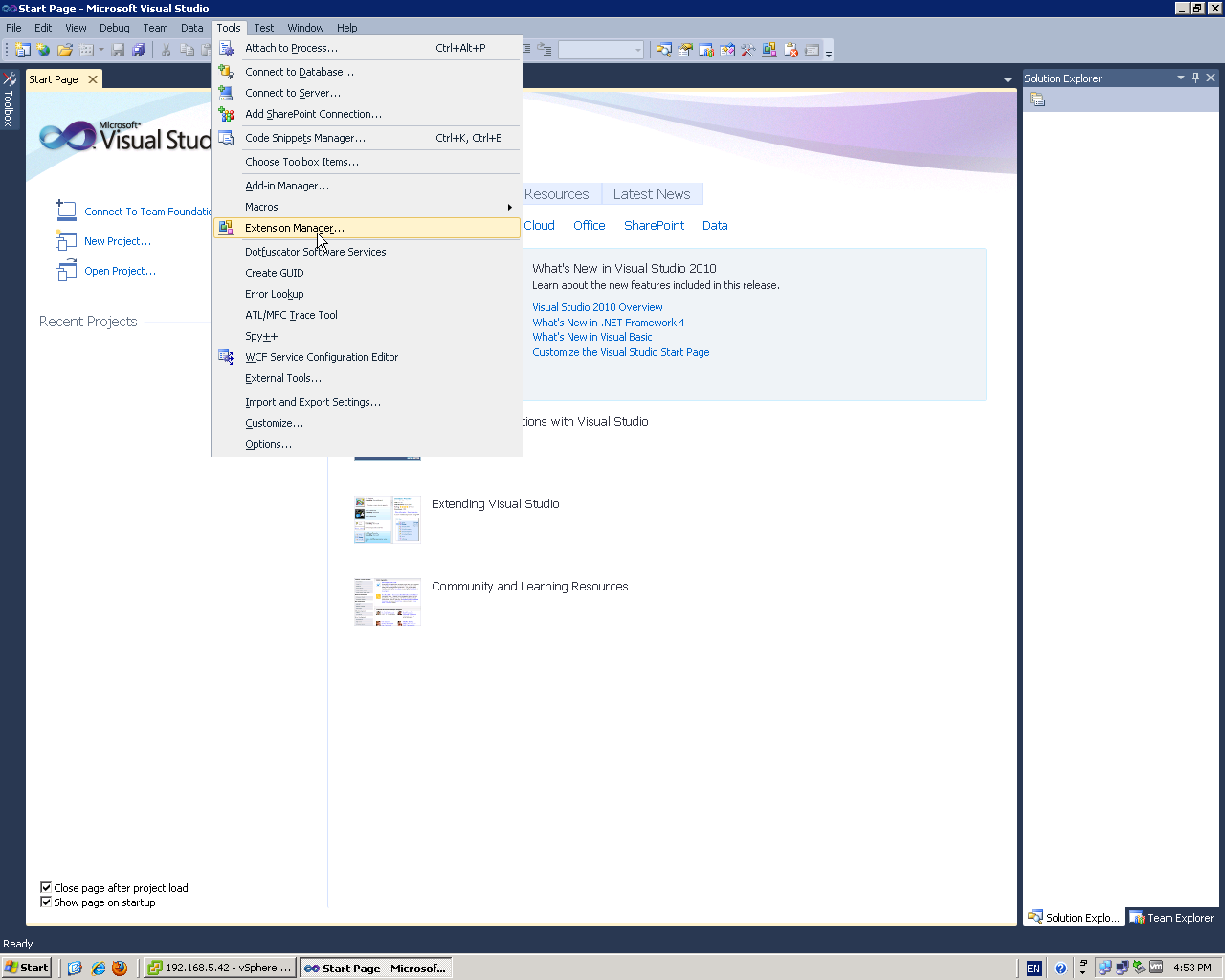Close the Start Page tab
Screen dimensions: 1225x980
pyautogui.click(x=93, y=79)
